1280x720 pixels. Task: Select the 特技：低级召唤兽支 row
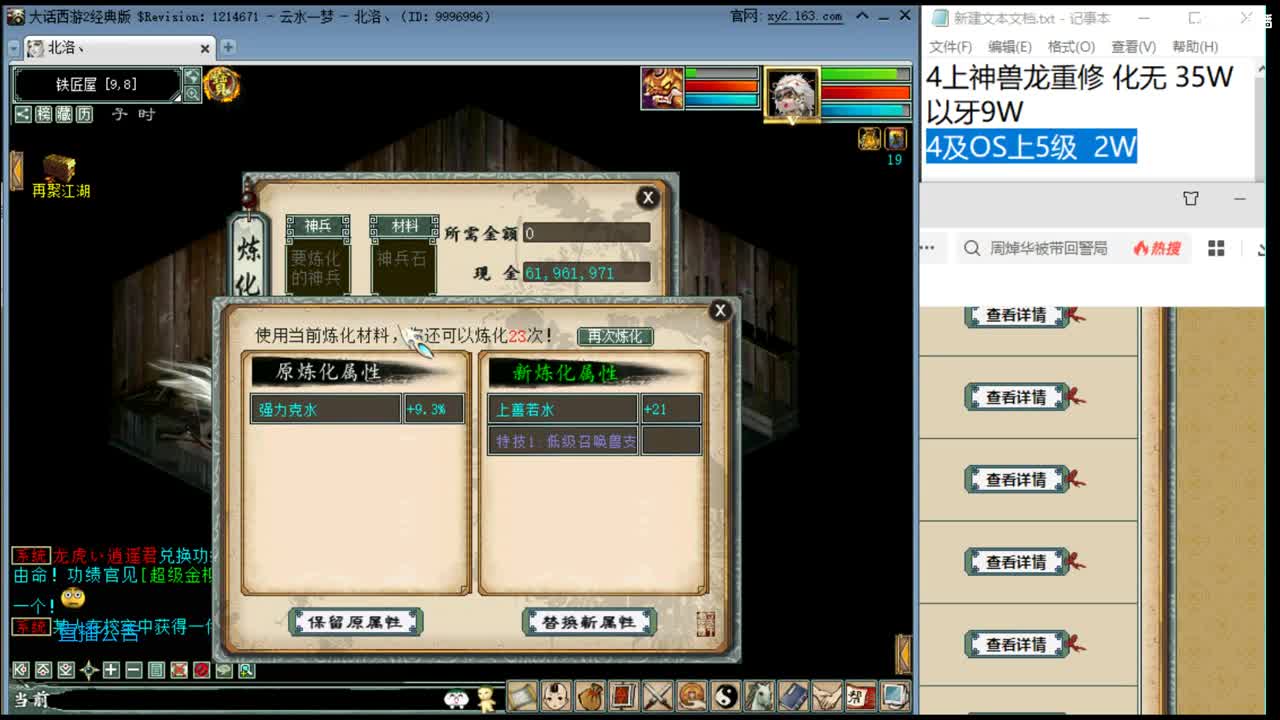click(x=594, y=440)
